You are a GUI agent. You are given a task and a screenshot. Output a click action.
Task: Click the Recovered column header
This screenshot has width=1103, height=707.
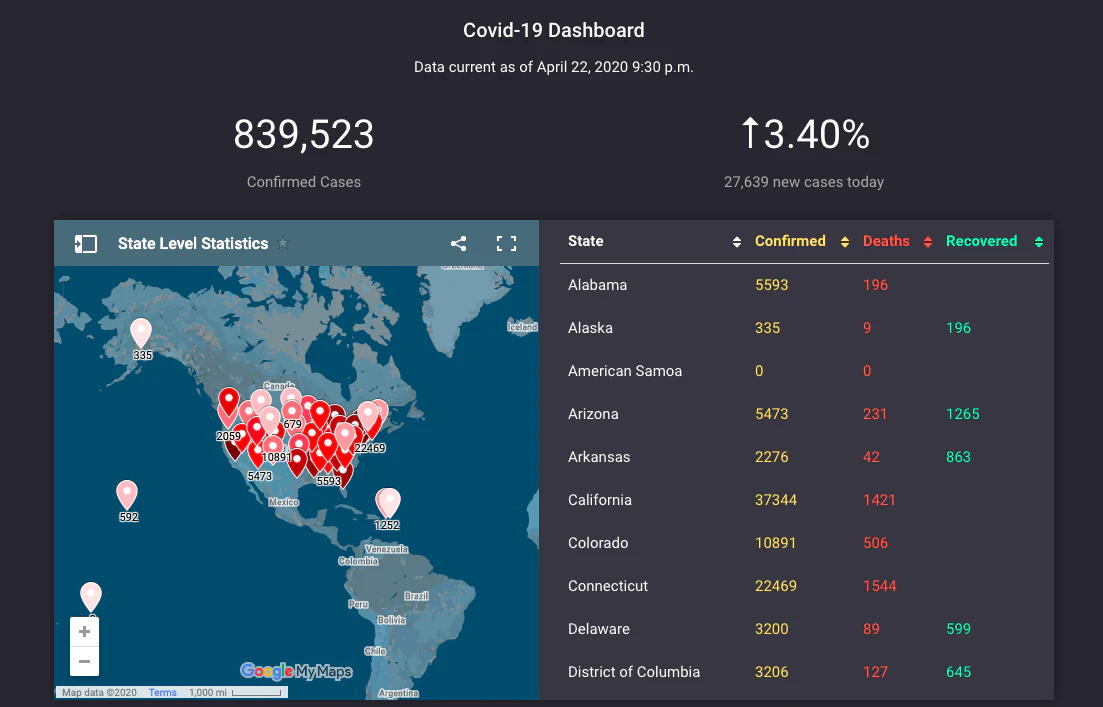tap(981, 241)
